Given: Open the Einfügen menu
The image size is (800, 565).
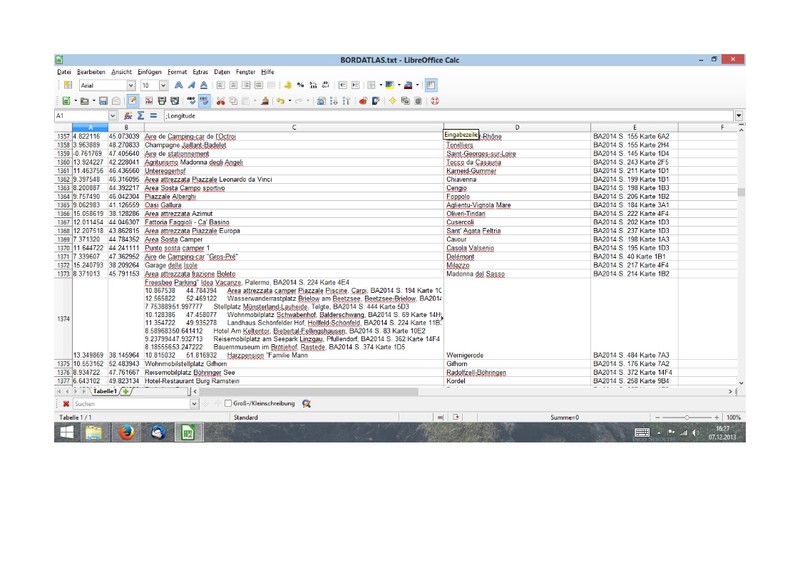Looking at the screenshot, I should pyautogui.click(x=150, y=72).
